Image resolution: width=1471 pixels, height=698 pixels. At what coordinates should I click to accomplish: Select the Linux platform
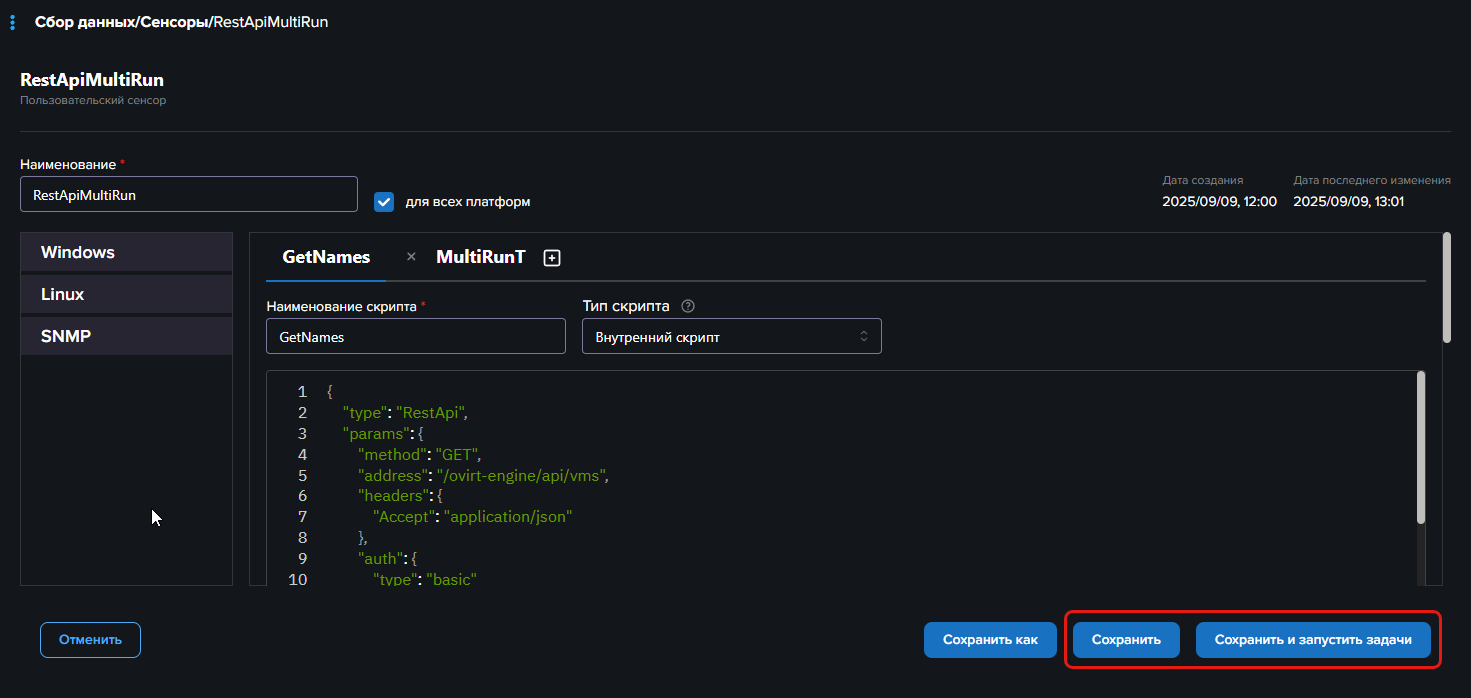click(126, 295)
